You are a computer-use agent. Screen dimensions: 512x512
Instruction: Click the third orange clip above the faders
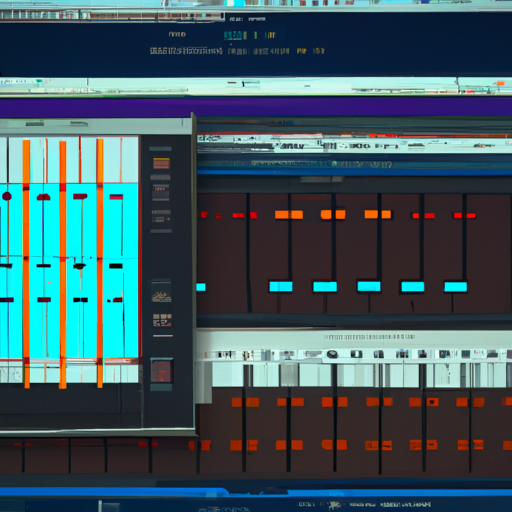[378, 214]
